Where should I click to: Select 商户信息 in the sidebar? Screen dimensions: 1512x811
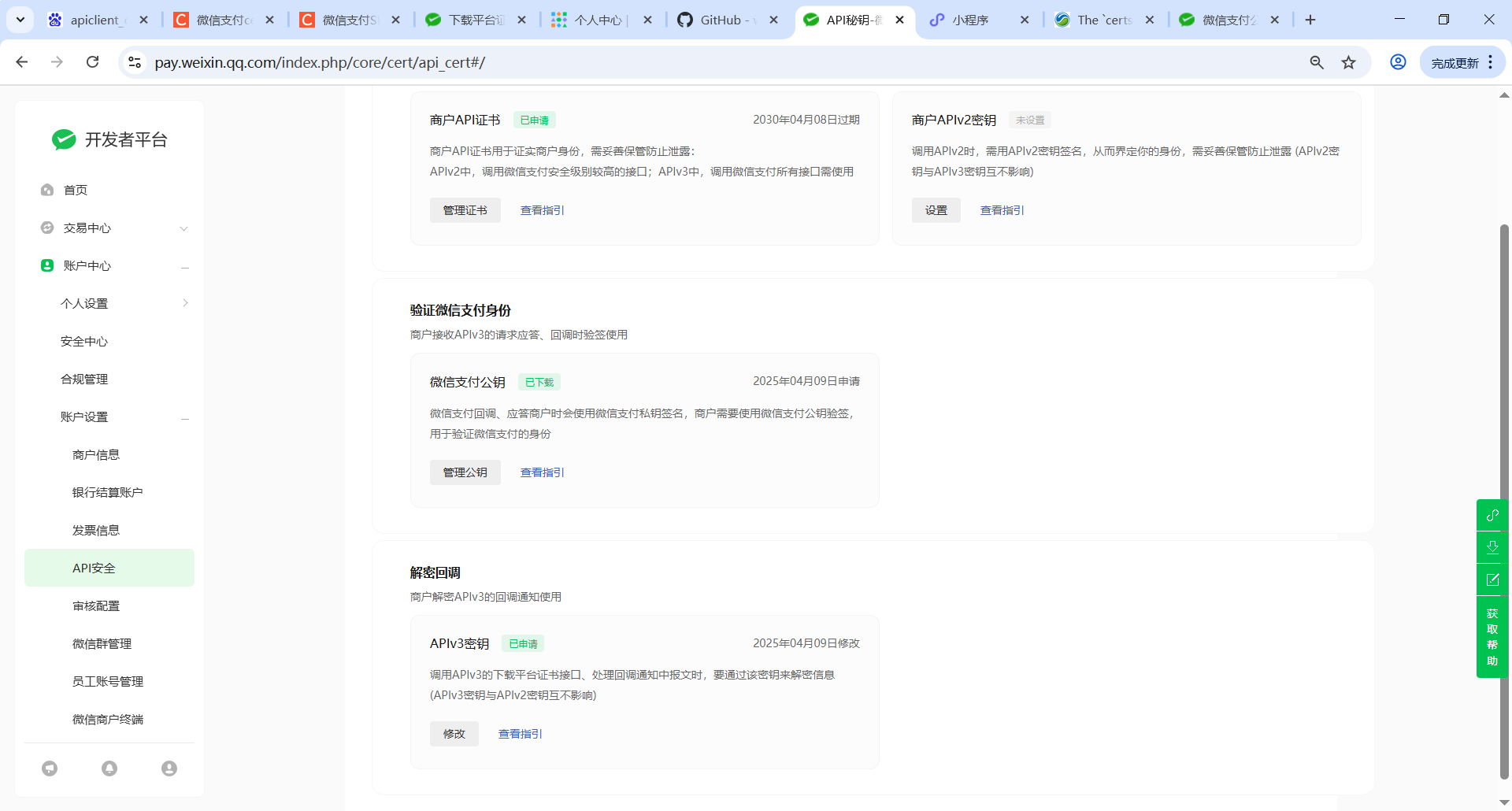coord(96,454)
